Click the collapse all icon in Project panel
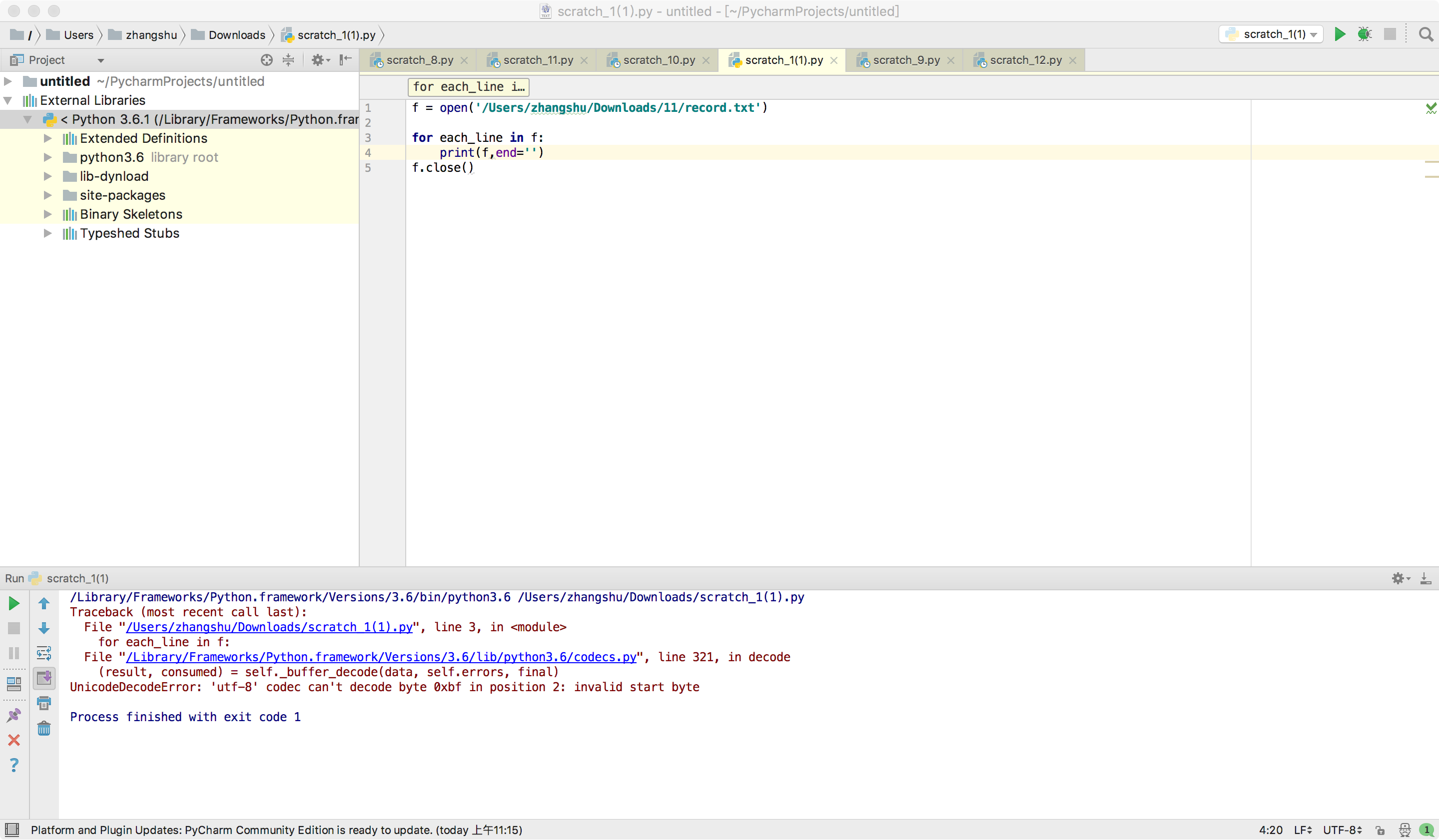This screenshot has width=1439, height=840. [x=288, y=60]
